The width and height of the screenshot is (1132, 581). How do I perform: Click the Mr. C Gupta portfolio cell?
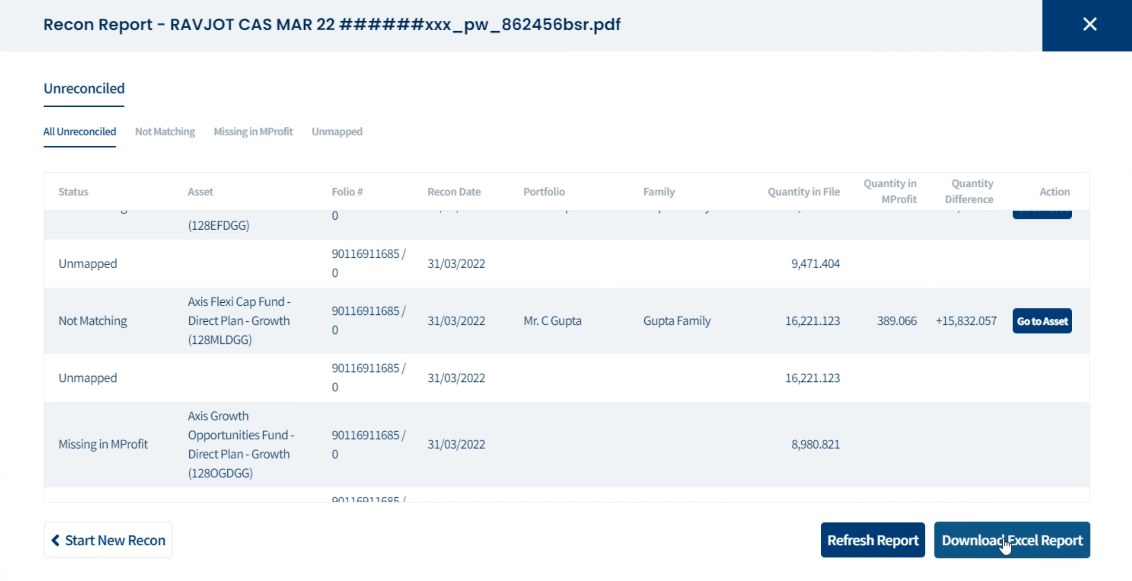pyautogui.click(x=552, y=321)
